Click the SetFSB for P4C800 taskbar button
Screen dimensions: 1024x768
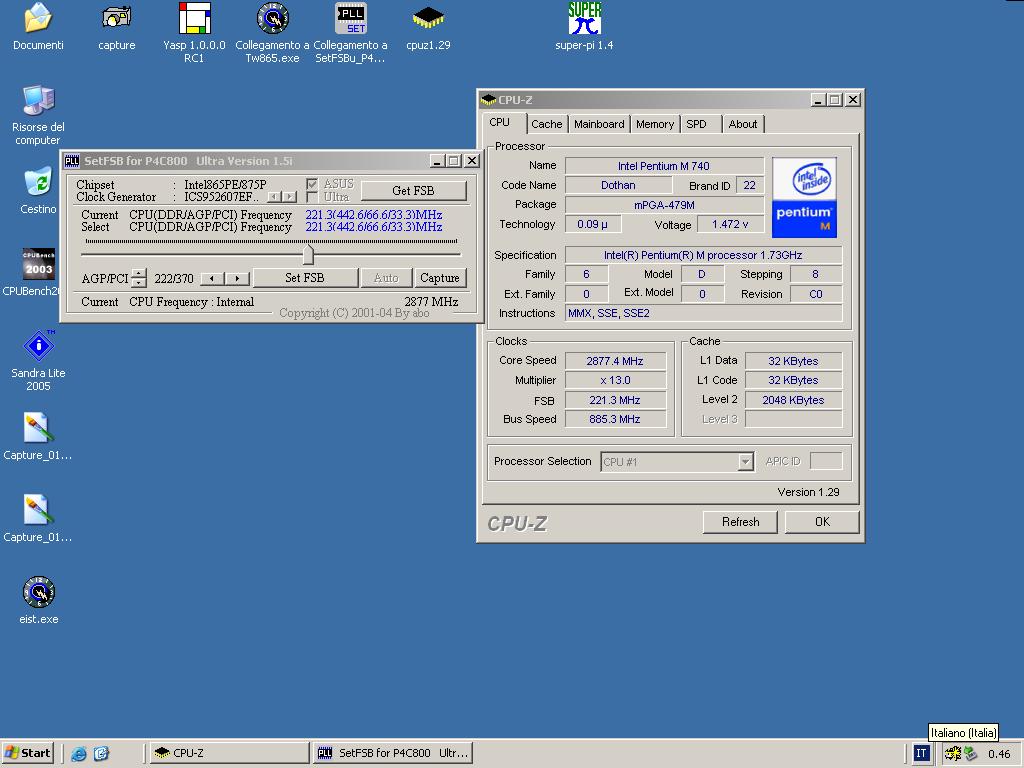click(x=393, y=753)
